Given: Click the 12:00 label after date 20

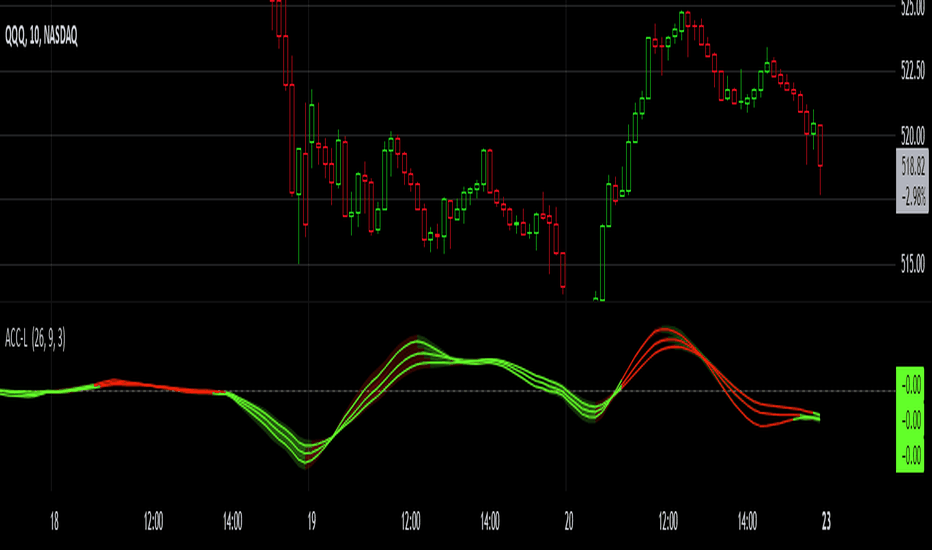Looking at the screenshot, I should click(668, 521).
